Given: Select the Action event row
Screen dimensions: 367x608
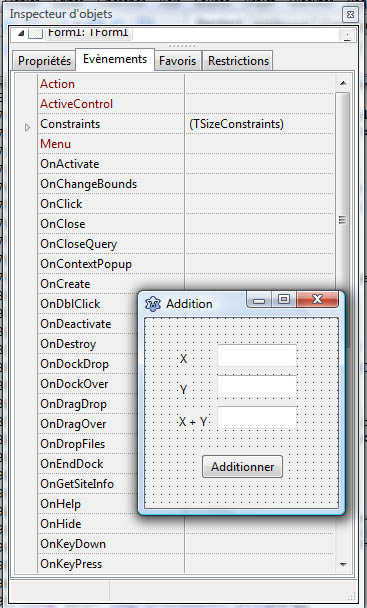Looking at the screenshot, I should [57, 84].
